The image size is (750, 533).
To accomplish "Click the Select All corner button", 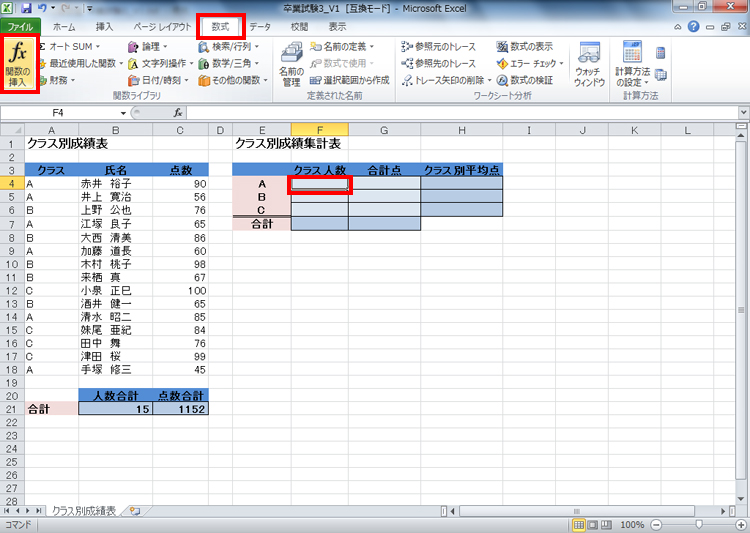I will (x=12, y=130).
